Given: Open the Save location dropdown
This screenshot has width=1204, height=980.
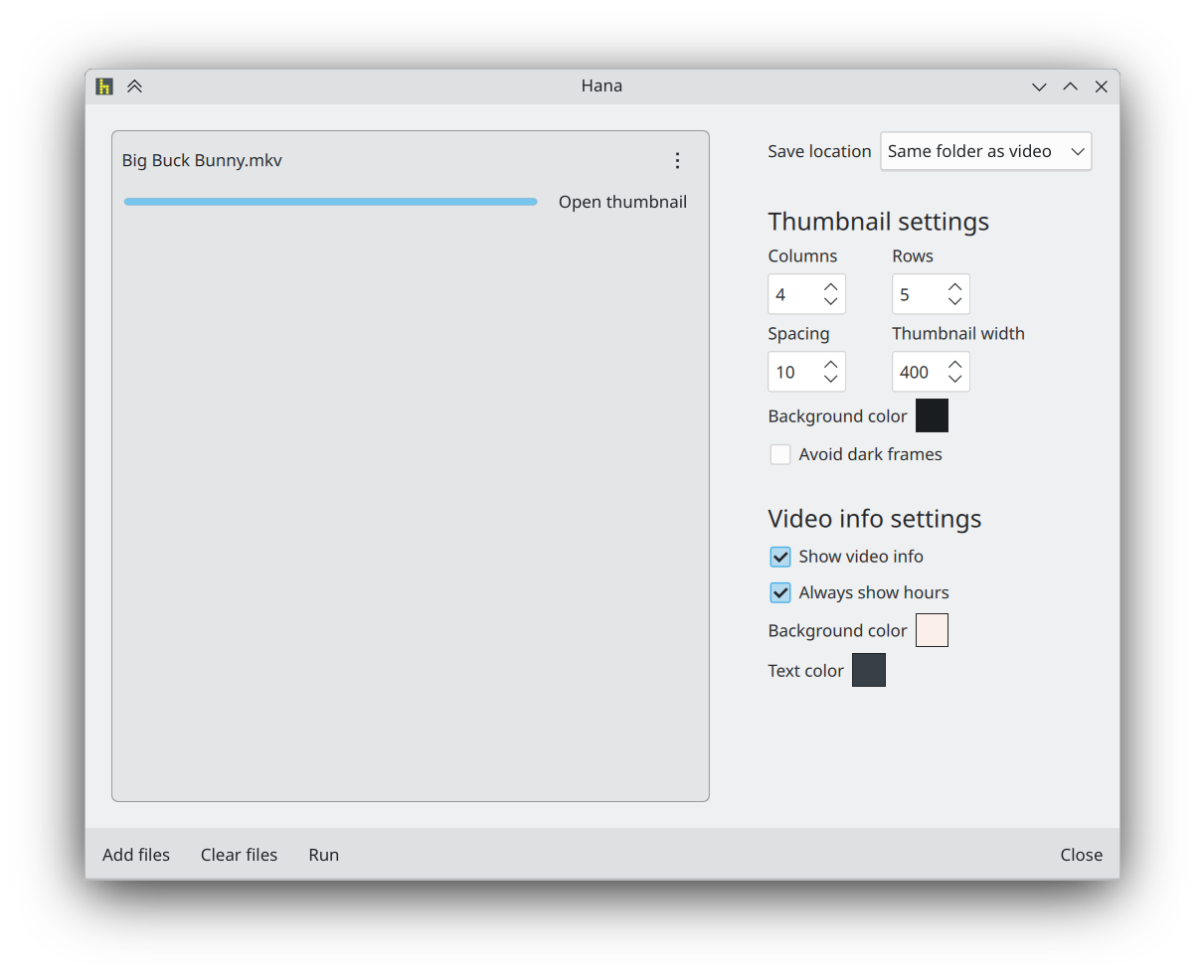Looking at the screenshot, I should pyautogui.click(x=985, y=151).
